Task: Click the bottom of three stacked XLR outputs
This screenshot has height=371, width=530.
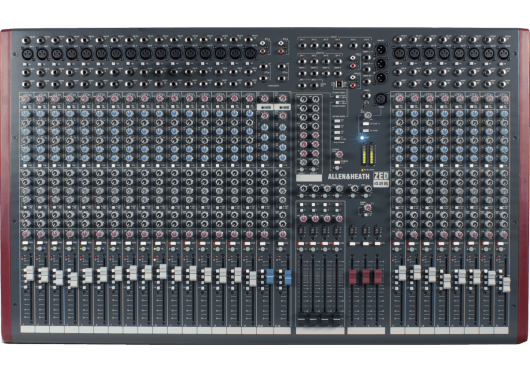Action: tap(381, 77)
